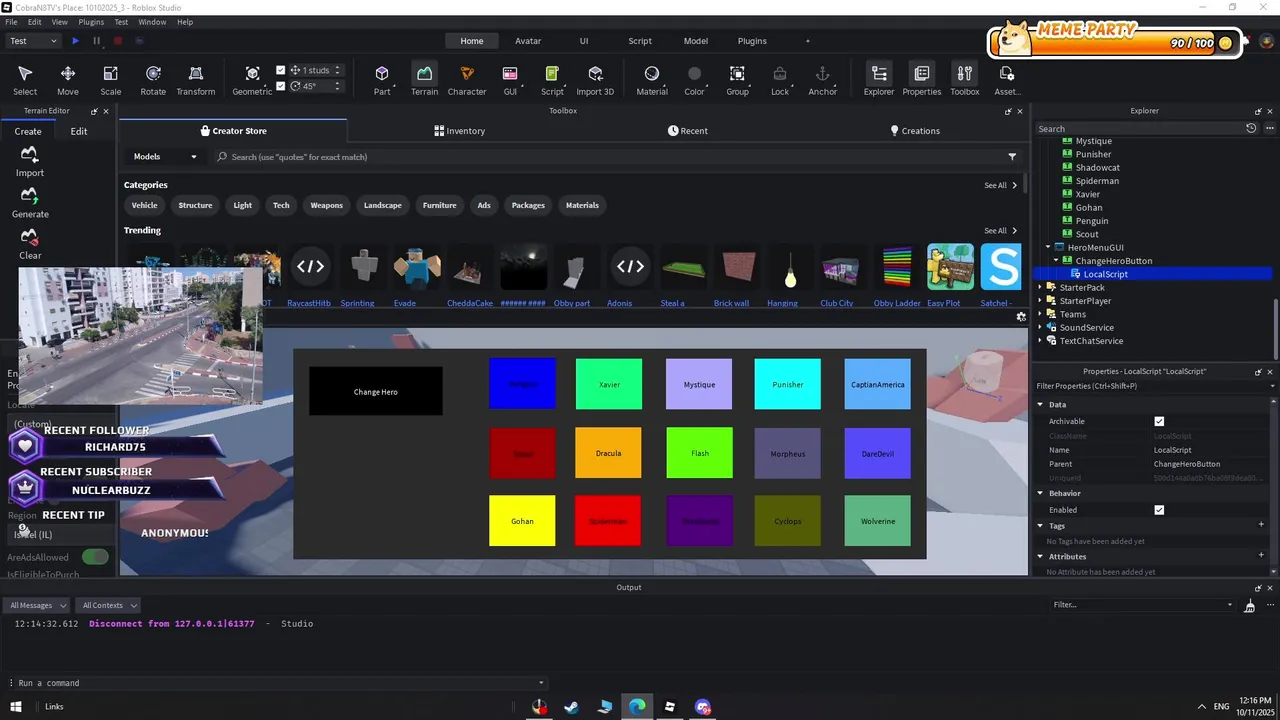The image size is (1280, 720).
Task: Open the Toolbox filter funnel icon
Action: tap(1012, 157)
